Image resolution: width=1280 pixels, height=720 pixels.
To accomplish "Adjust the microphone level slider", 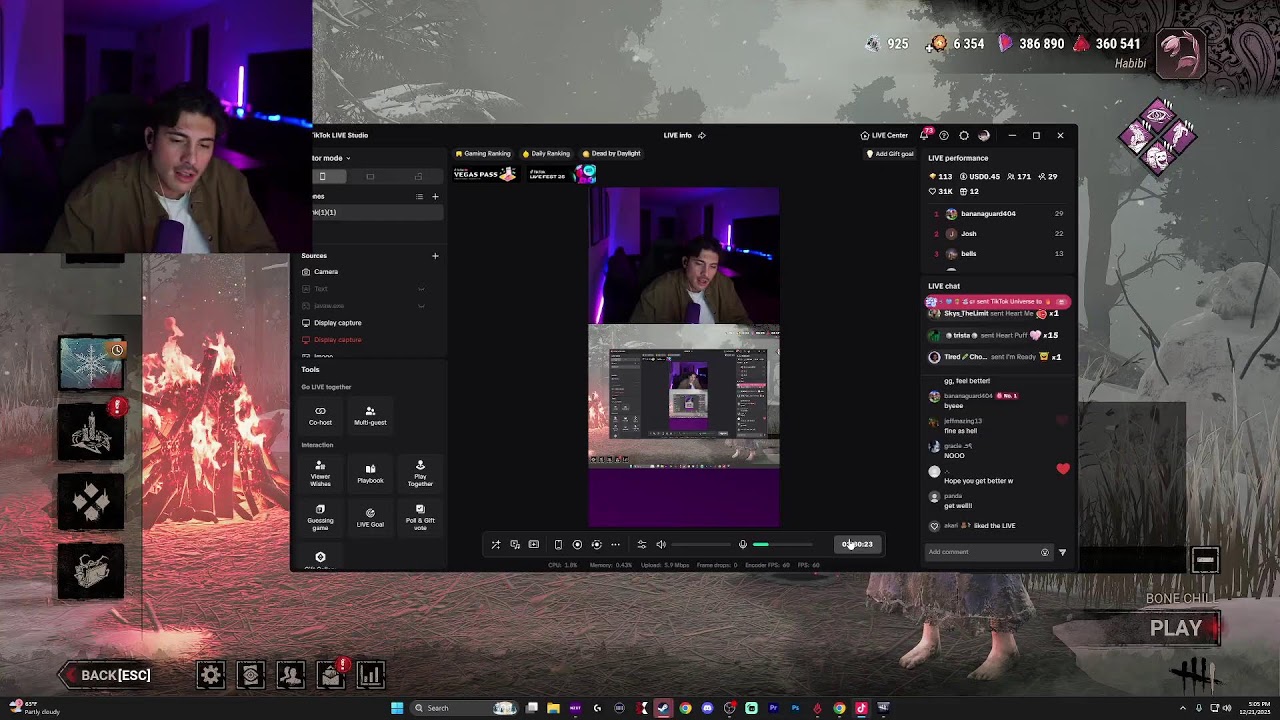I will [782, 545].
